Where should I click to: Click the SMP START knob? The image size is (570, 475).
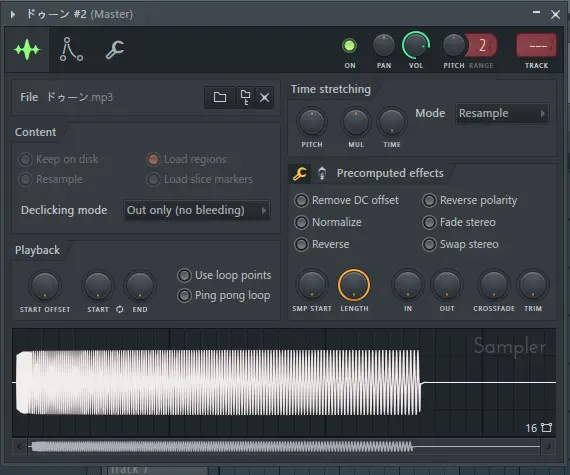pos(312,285)
